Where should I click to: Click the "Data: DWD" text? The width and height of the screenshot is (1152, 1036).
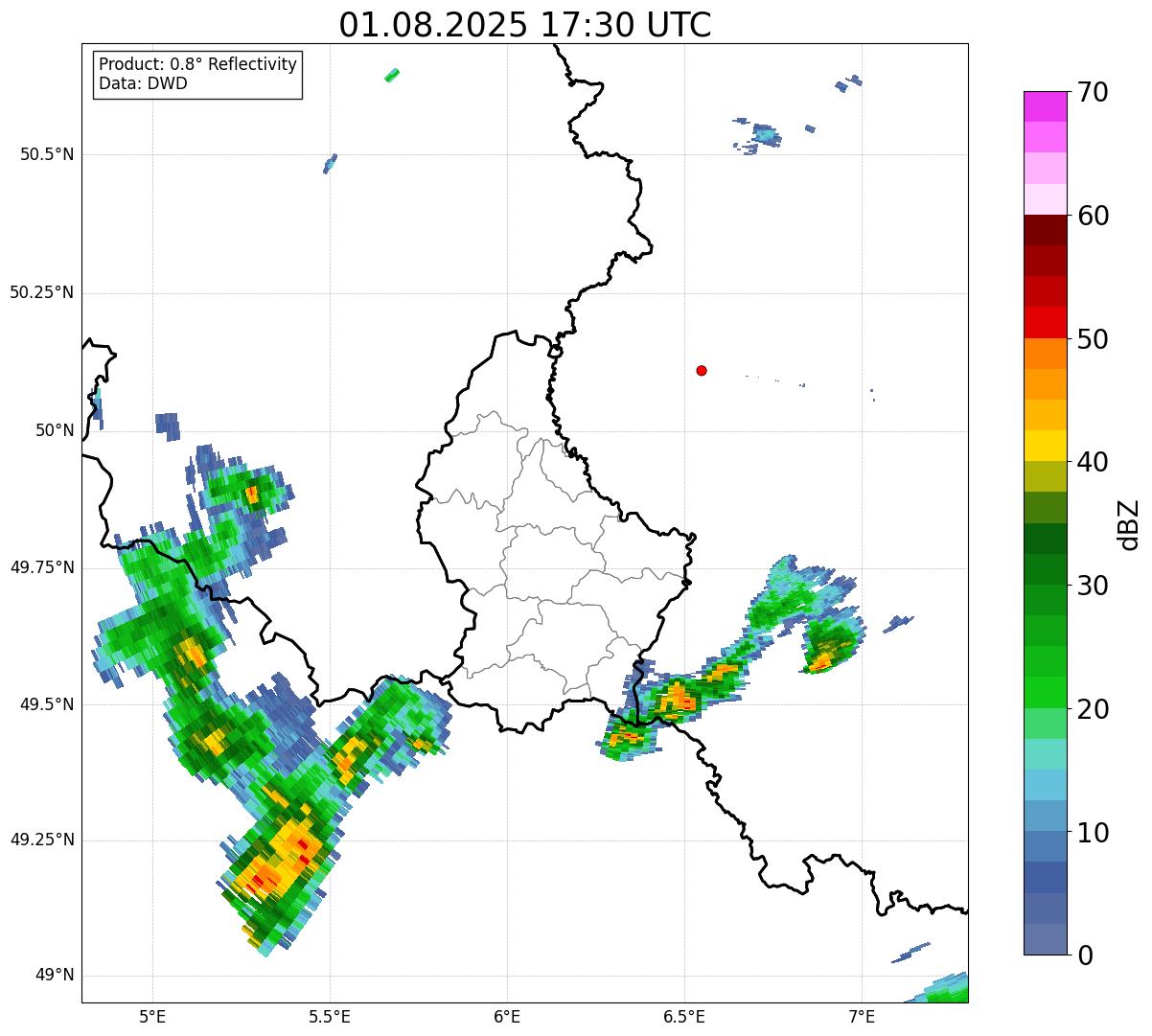point(144,83)
